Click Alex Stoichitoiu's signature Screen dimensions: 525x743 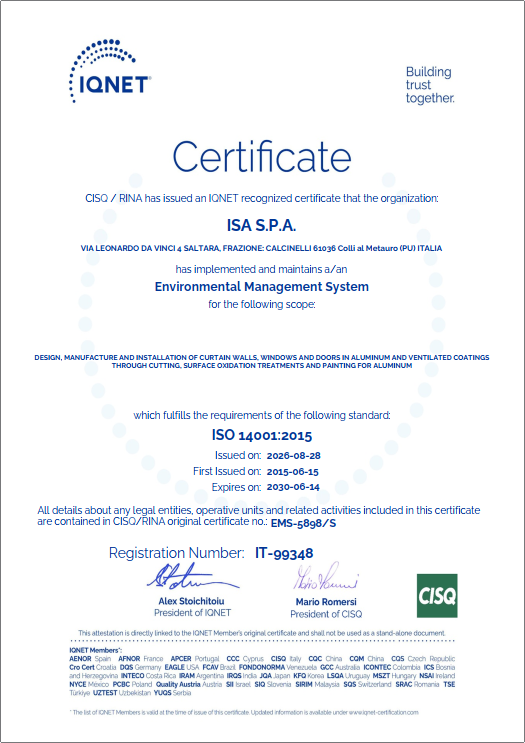193,576
